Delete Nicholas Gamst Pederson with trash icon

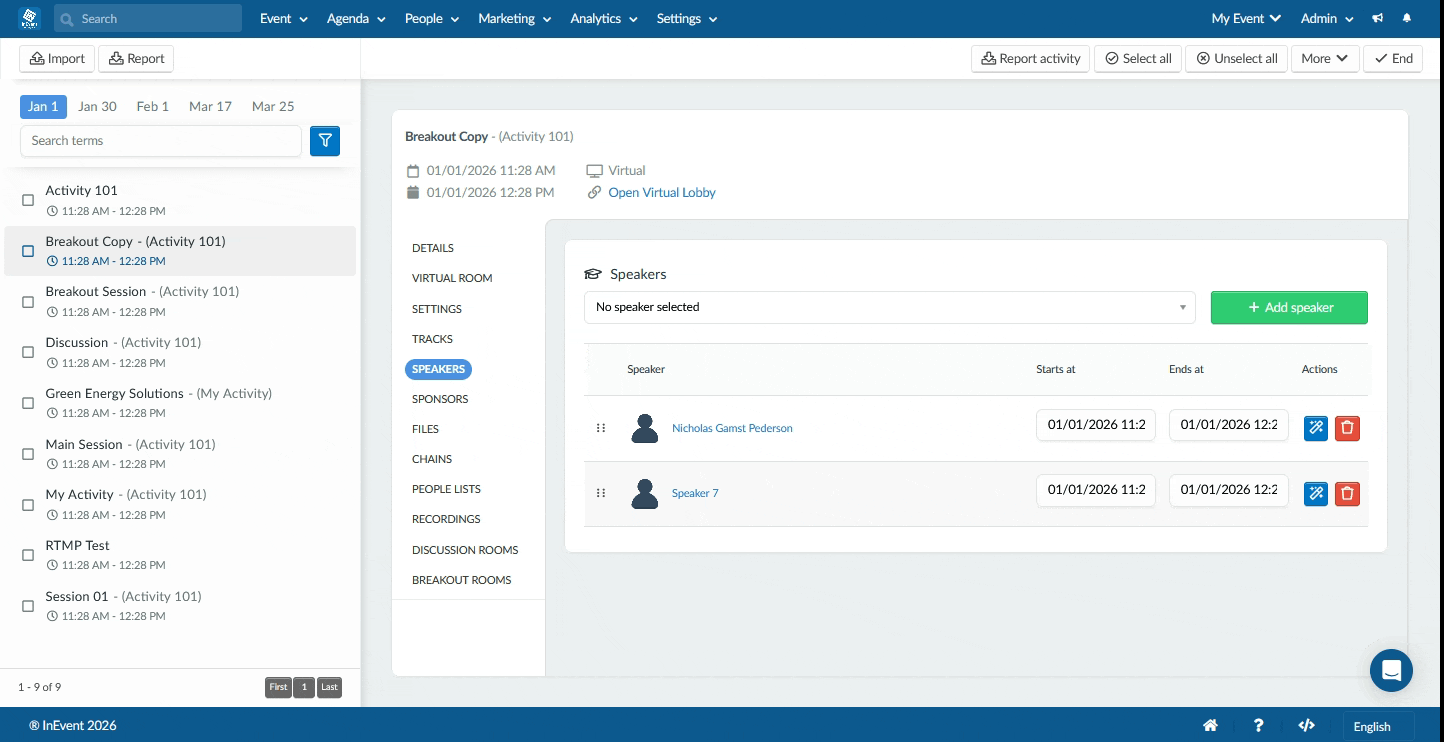tap(1347, 428)
